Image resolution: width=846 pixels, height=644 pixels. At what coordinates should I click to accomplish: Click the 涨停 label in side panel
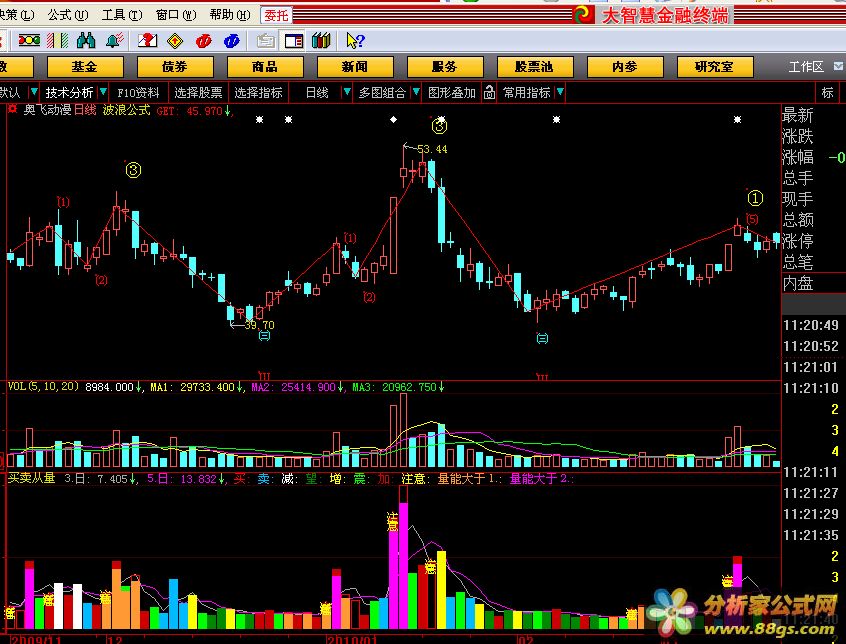coord(797,241)
